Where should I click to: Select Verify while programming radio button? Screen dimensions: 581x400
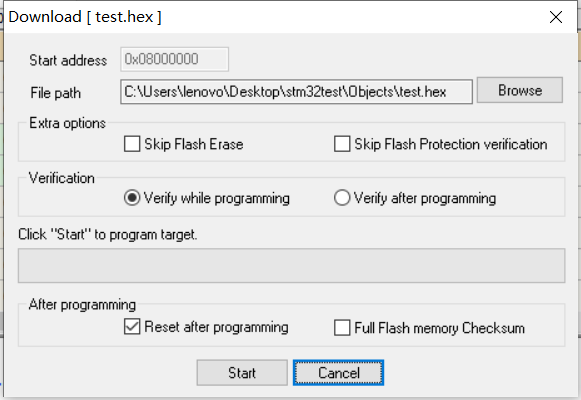tap(132, 198)
